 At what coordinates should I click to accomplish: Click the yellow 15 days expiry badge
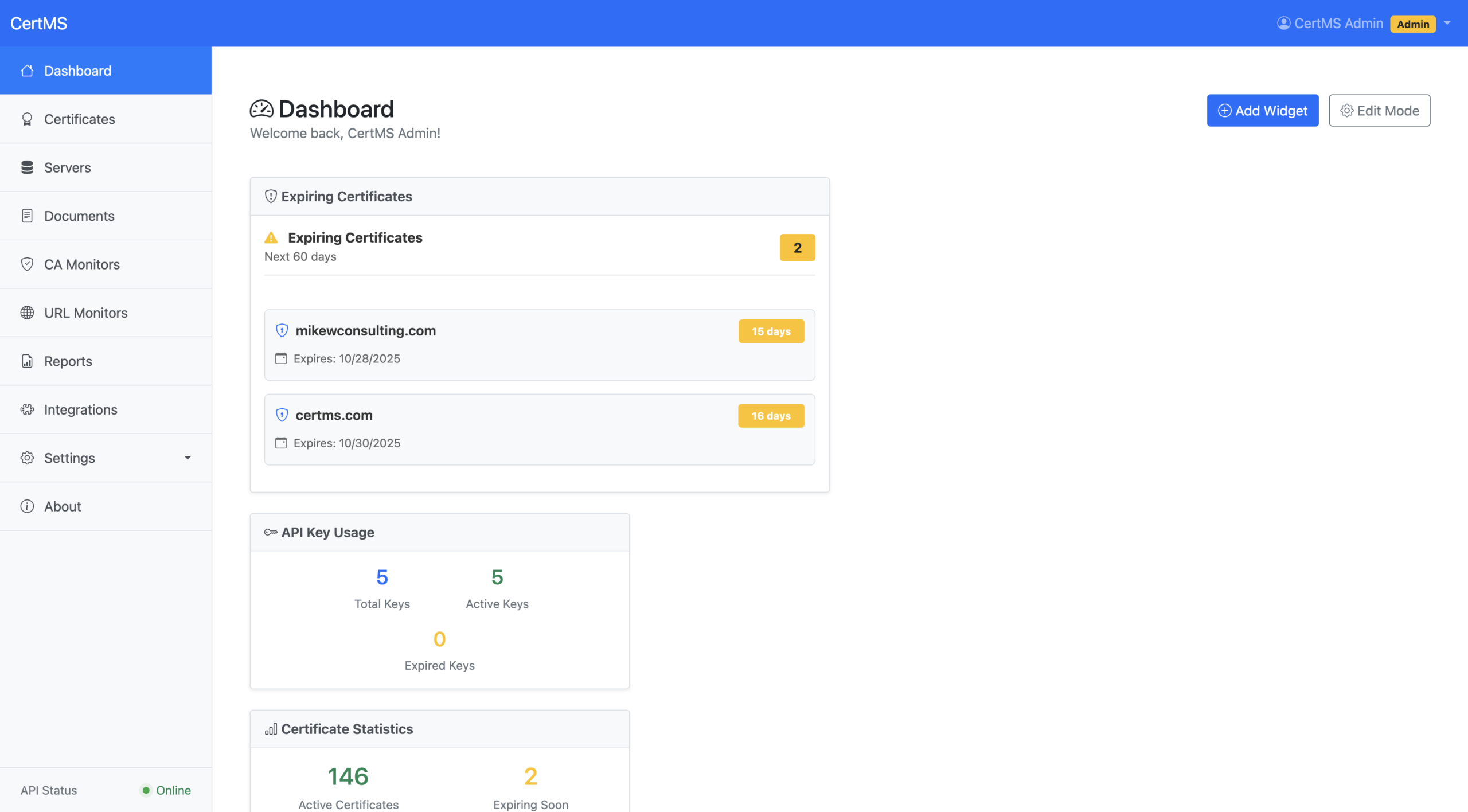[x=771, y=331]
